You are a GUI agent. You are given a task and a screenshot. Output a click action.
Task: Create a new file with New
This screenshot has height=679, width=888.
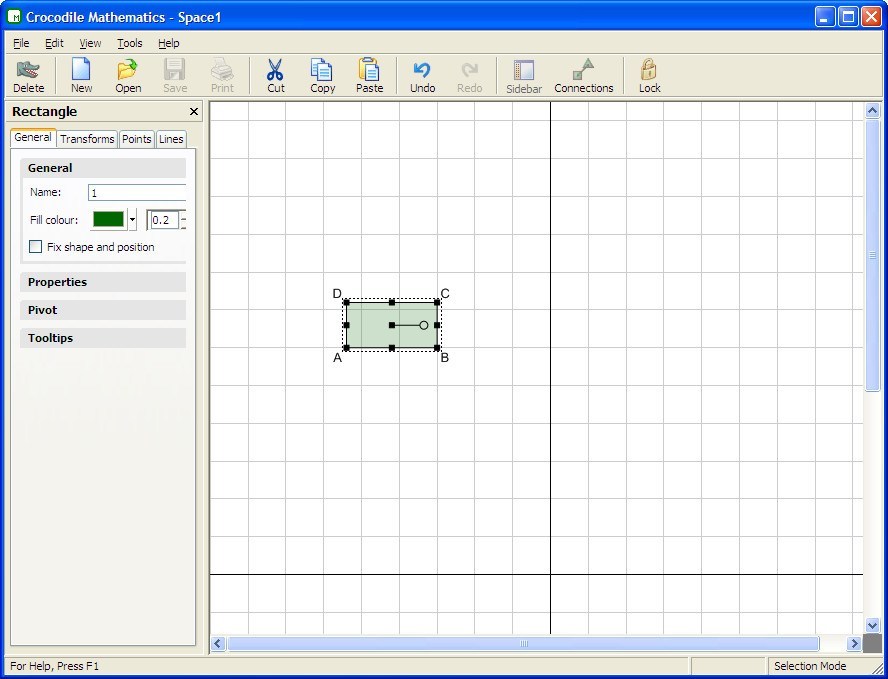click(x=82, y=75)
